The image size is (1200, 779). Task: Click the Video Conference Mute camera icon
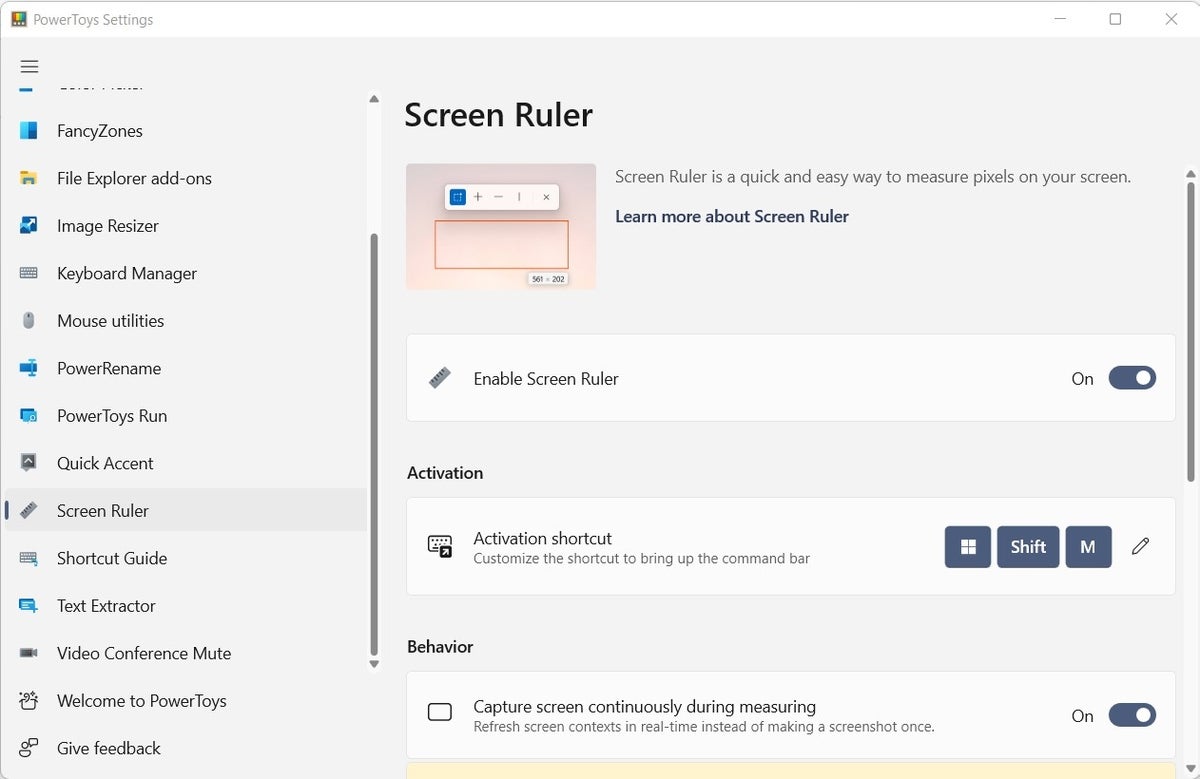coord(29,653)
